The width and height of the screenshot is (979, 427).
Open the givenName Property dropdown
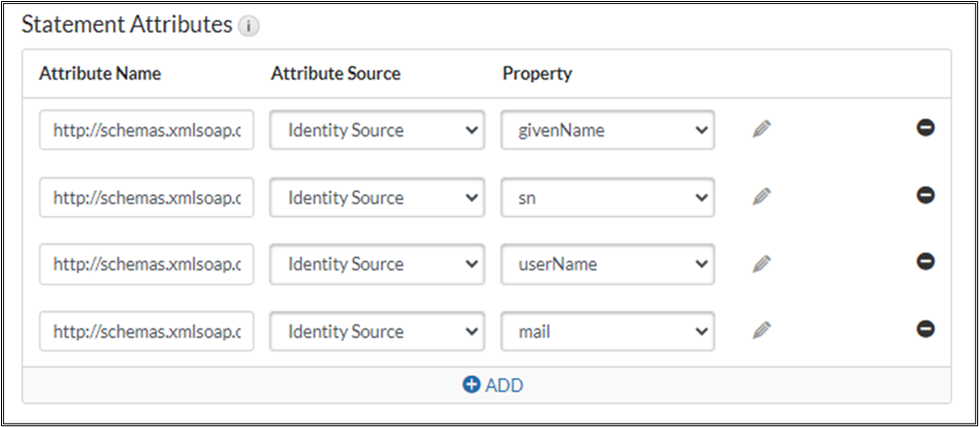pyautogui.click(x=607, y=130)
